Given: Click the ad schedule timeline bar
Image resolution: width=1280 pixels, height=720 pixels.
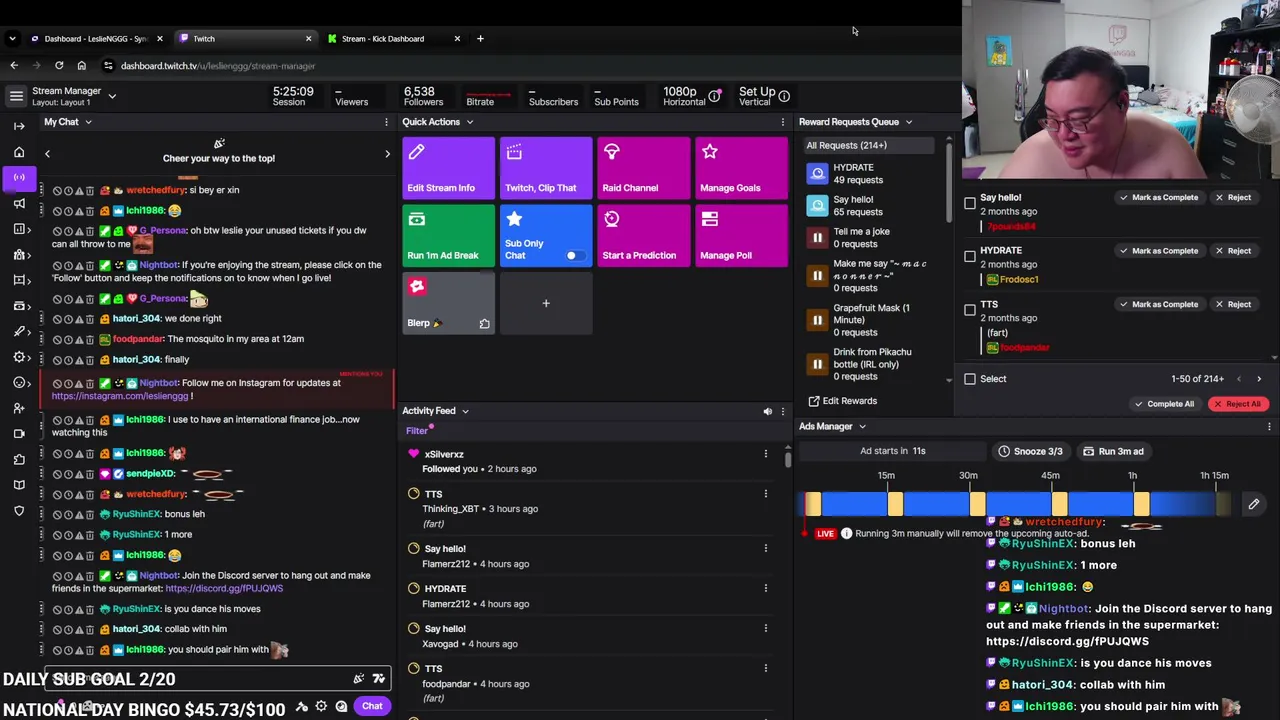Looking at the screenshot, I should [x=1018, y=504].
